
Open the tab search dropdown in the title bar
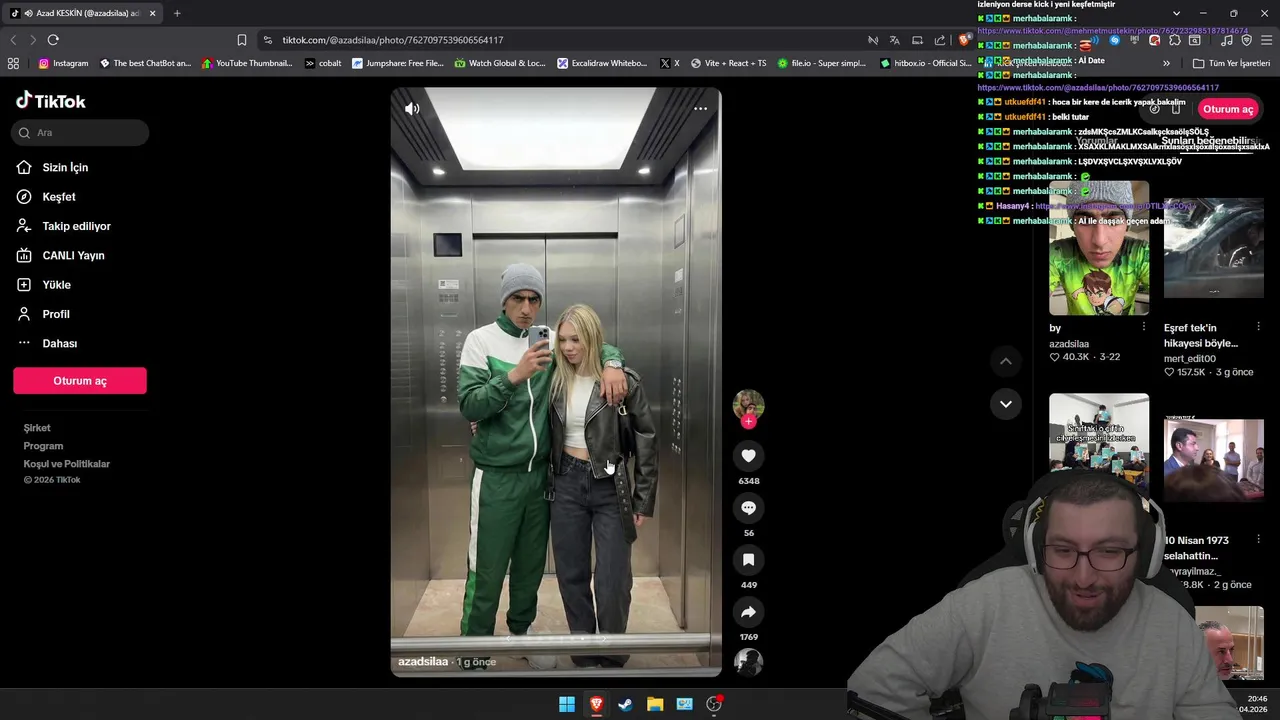pos(1176,13)
